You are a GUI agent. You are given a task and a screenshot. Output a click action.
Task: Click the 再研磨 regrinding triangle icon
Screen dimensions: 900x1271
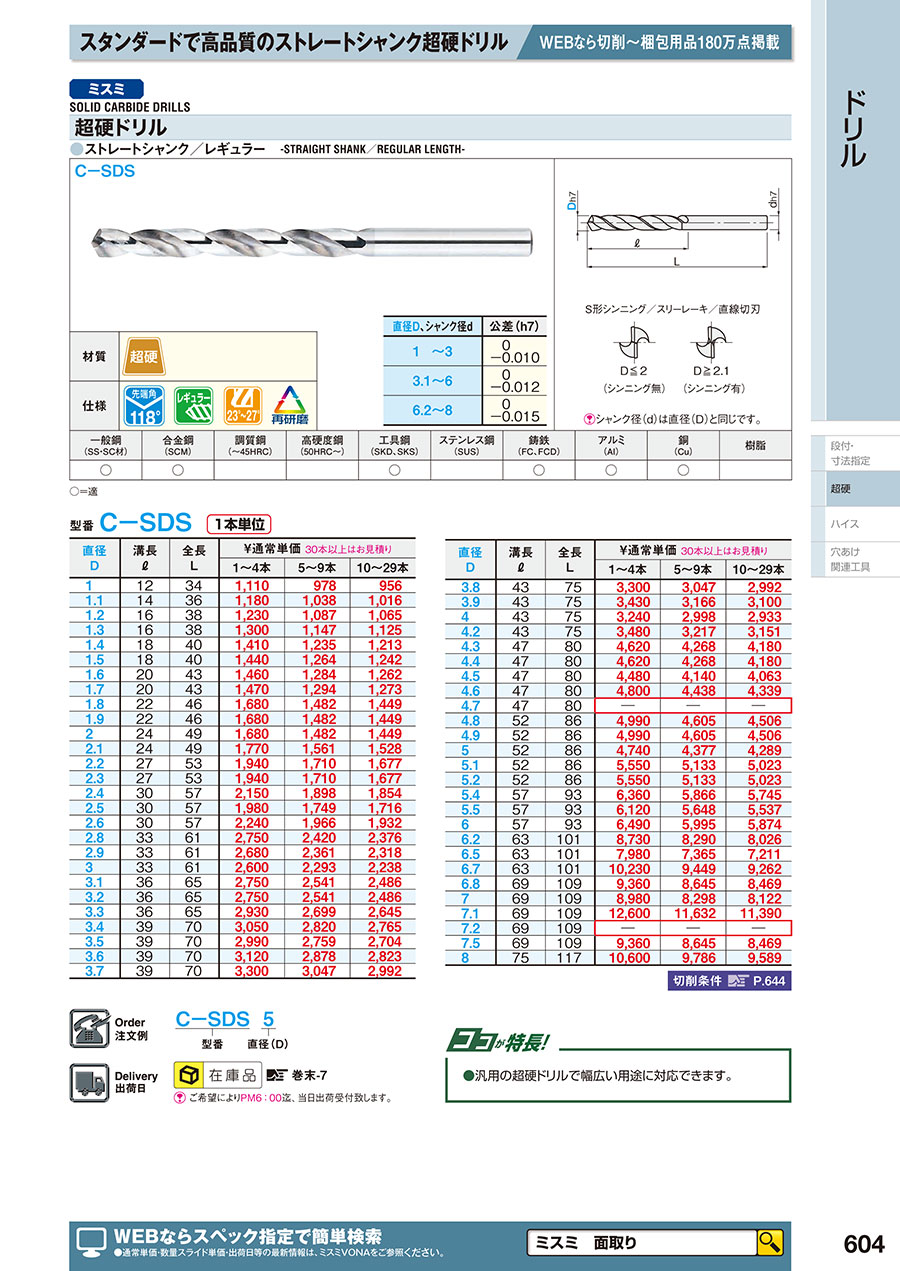[x=290, y=406]
